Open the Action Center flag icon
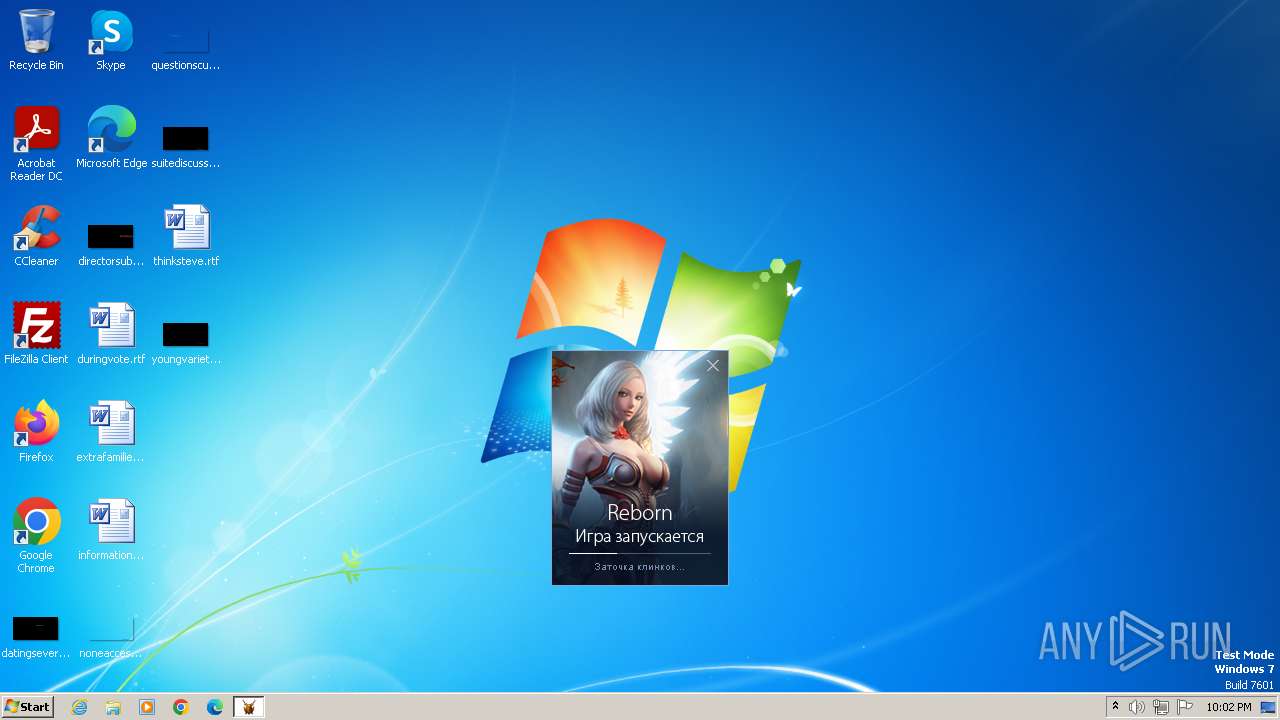1280x720 pixels. click(x=1185, y=707)
